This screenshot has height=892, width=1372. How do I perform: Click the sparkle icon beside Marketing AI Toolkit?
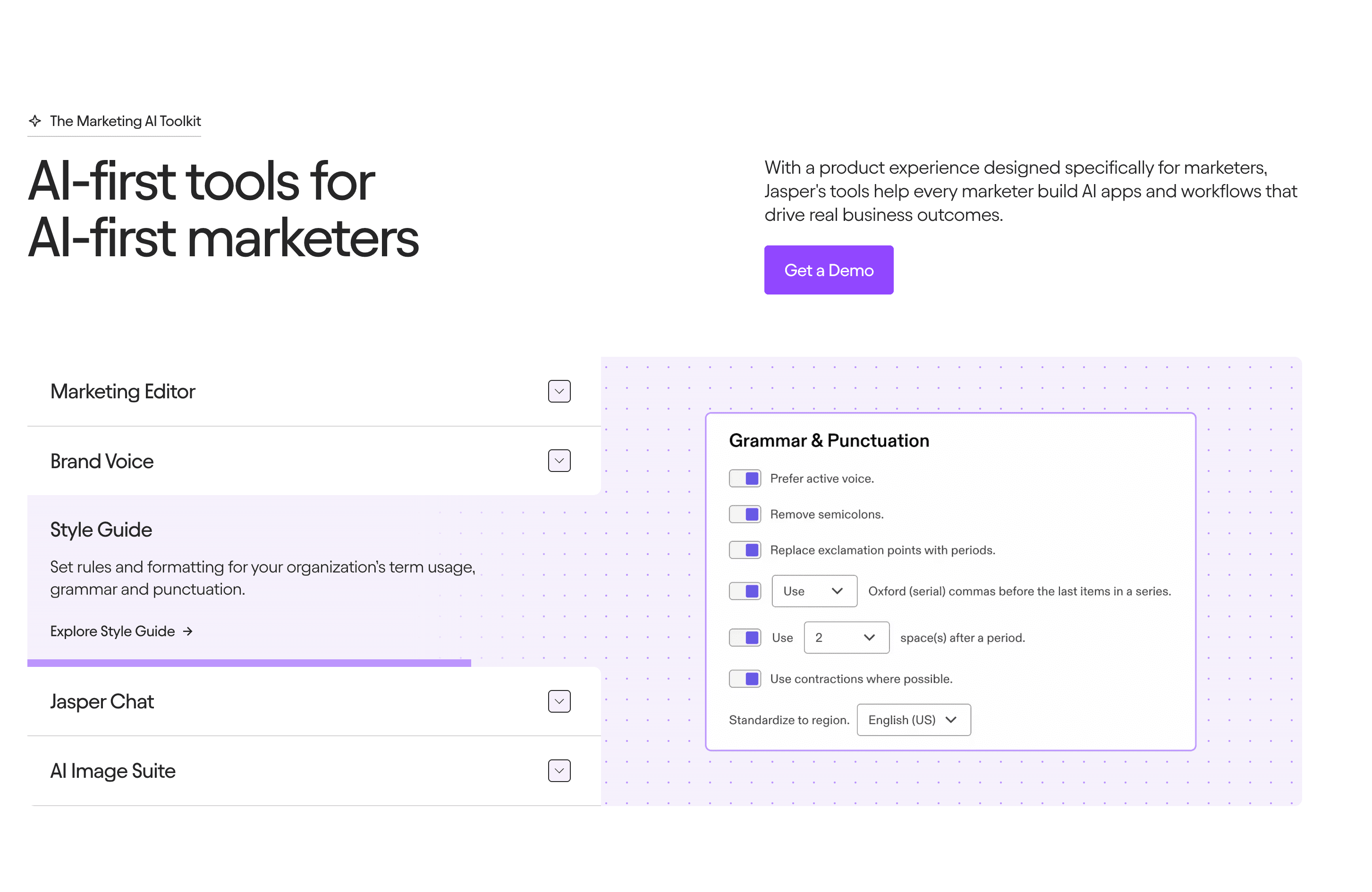pyautogui.click(x=34, y=121)
